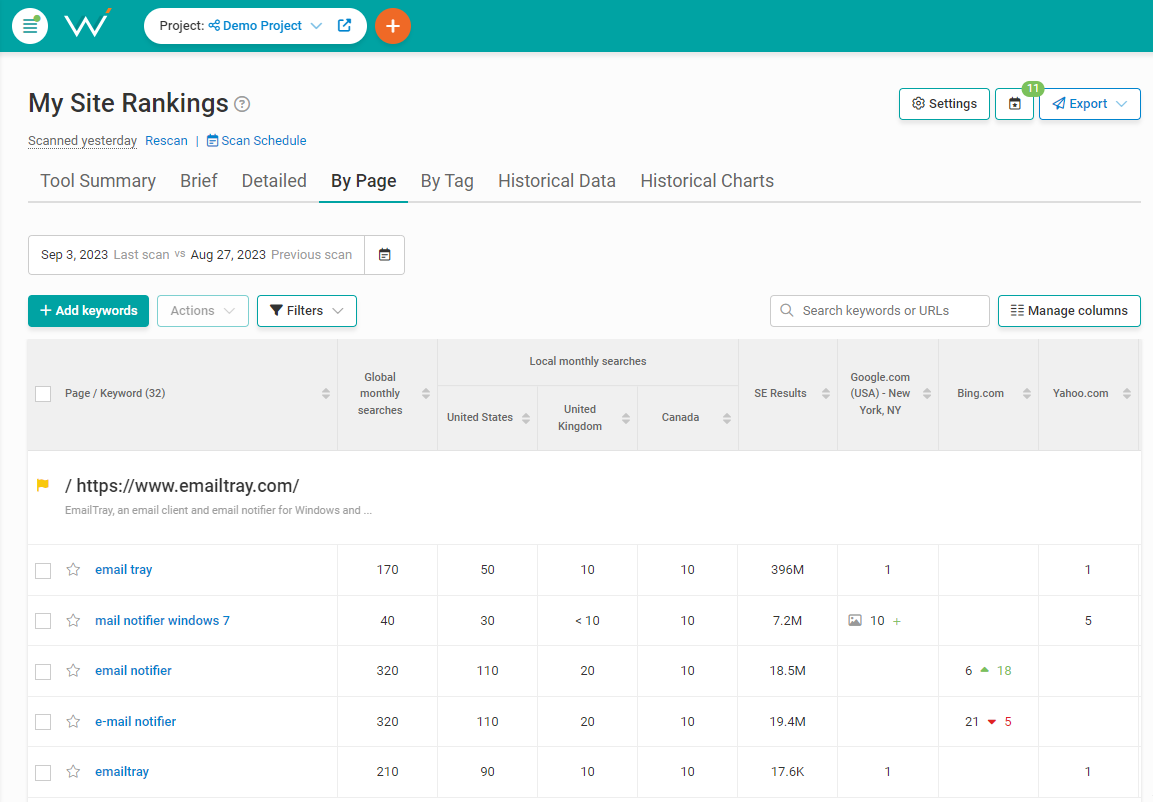Open the e-mail notifier keyword link

coord(135,722)
